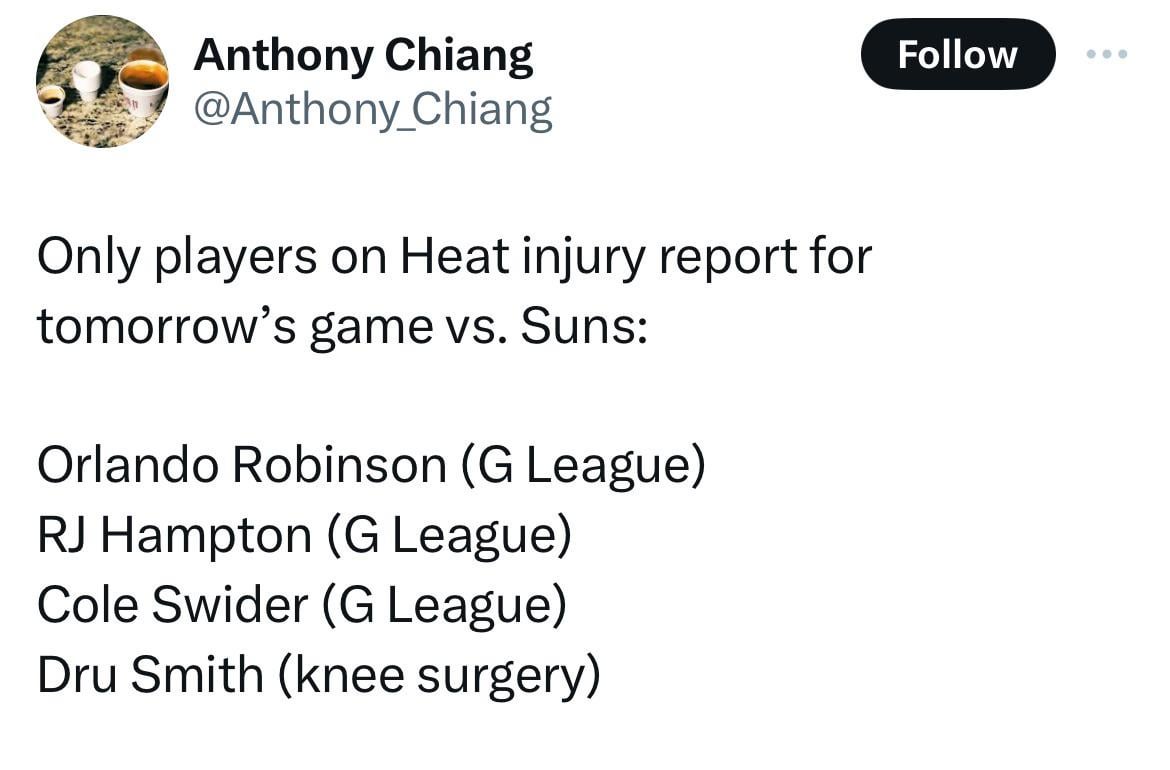Image resolution: width=1170 pixels, height=770 pixels.
Task: Click the @Anthony_Chiang handle
Action: [372, 108]
